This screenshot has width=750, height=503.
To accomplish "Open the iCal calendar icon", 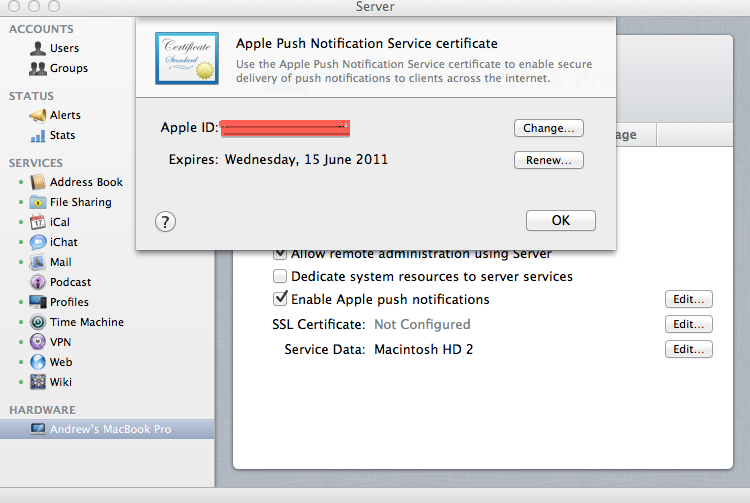I will tap(38, 222).
